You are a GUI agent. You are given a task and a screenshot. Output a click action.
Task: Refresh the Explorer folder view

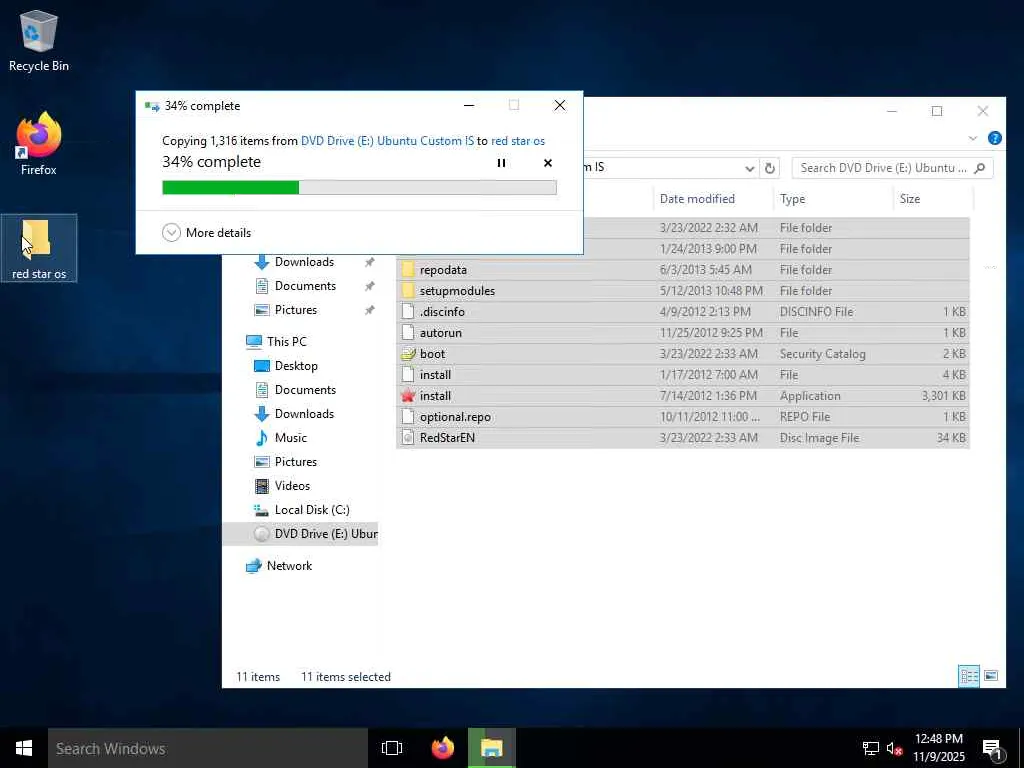point(769,168)
